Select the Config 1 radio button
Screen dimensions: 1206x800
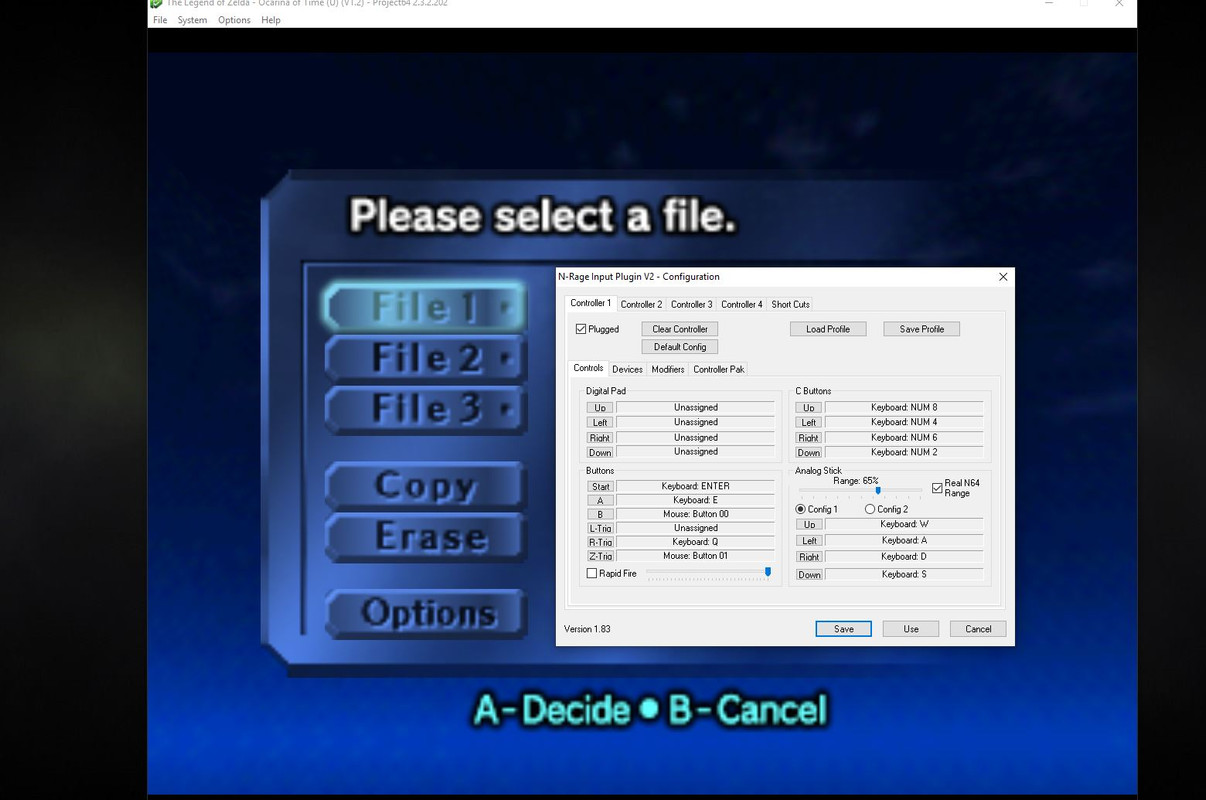point(800,509)
